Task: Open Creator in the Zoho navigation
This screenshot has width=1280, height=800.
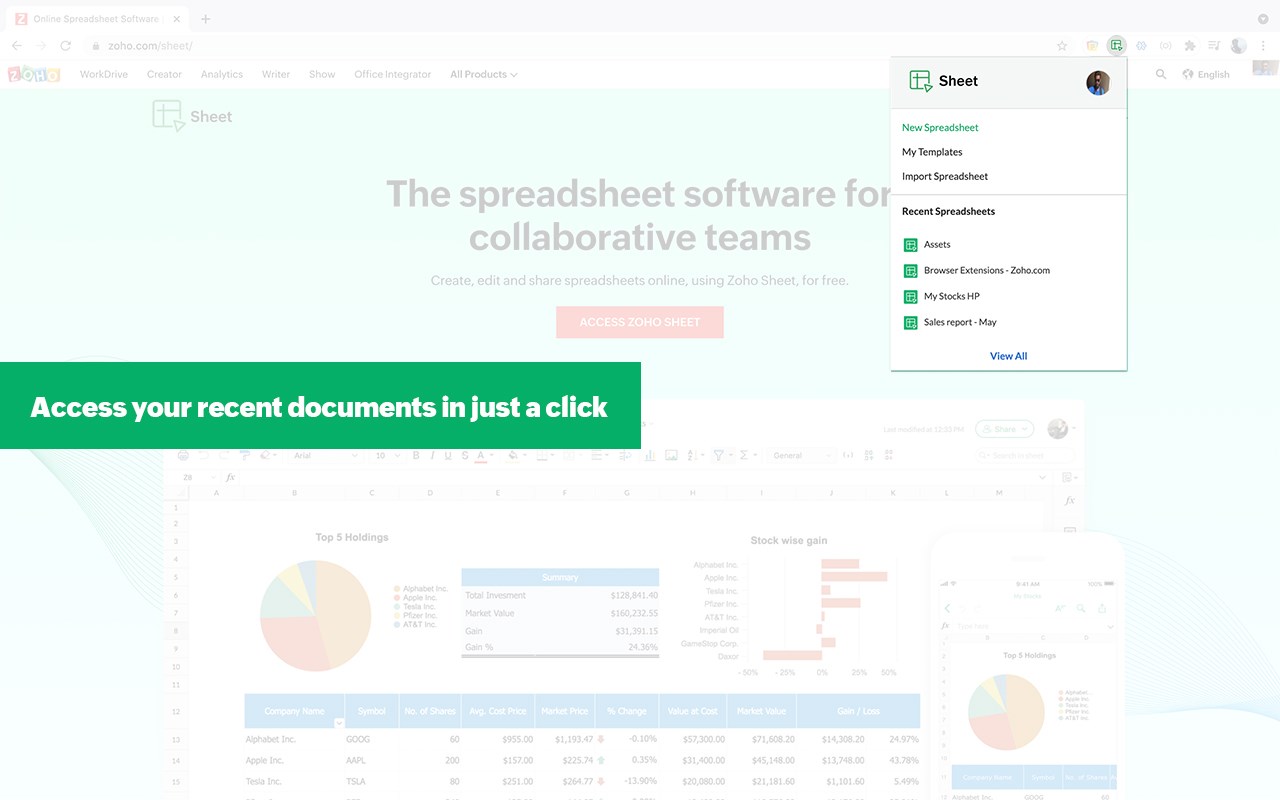Action: (x=164, y=74)
